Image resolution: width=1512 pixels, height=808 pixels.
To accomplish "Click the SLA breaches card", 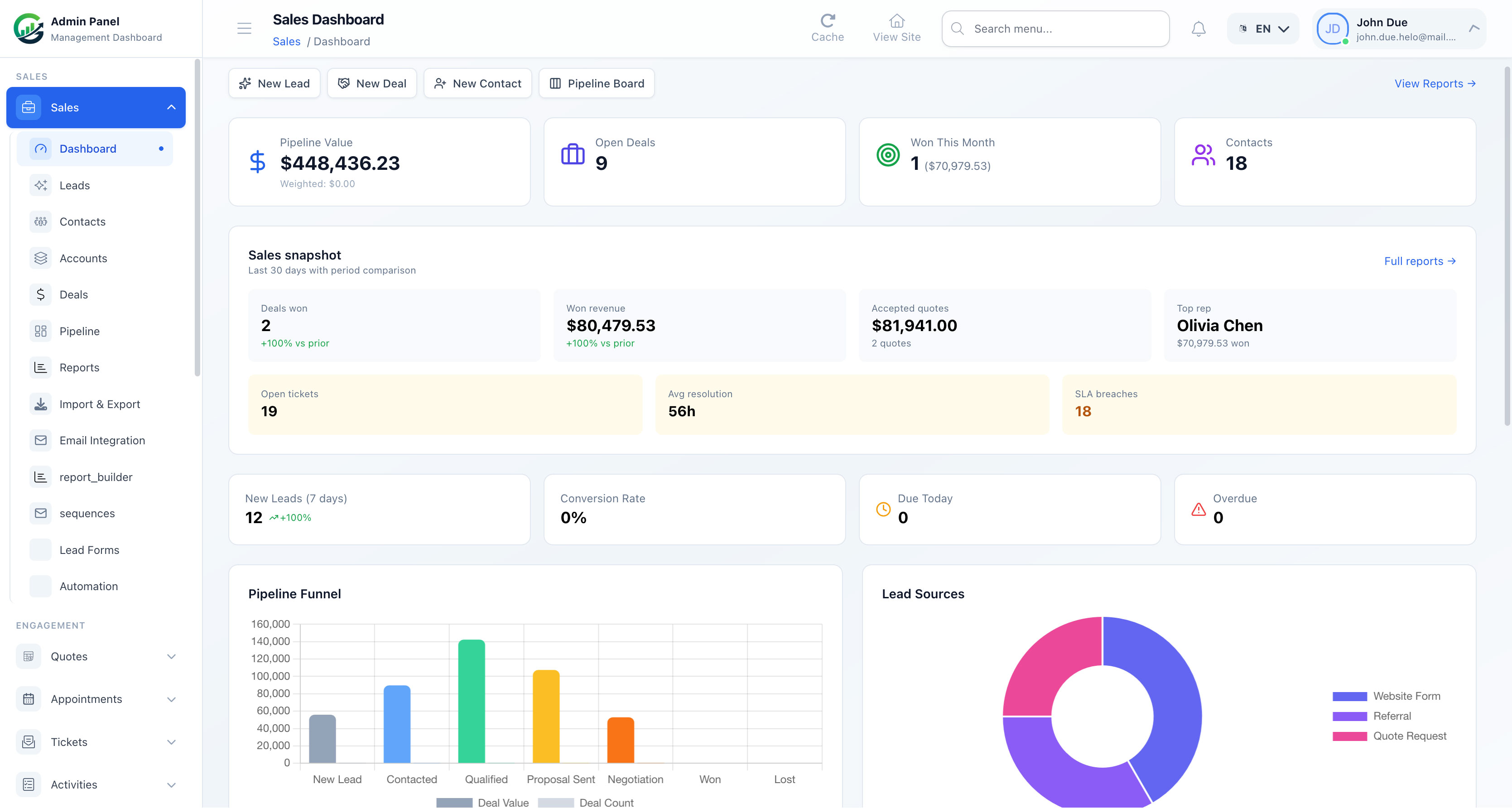I will coord(1259,404).
